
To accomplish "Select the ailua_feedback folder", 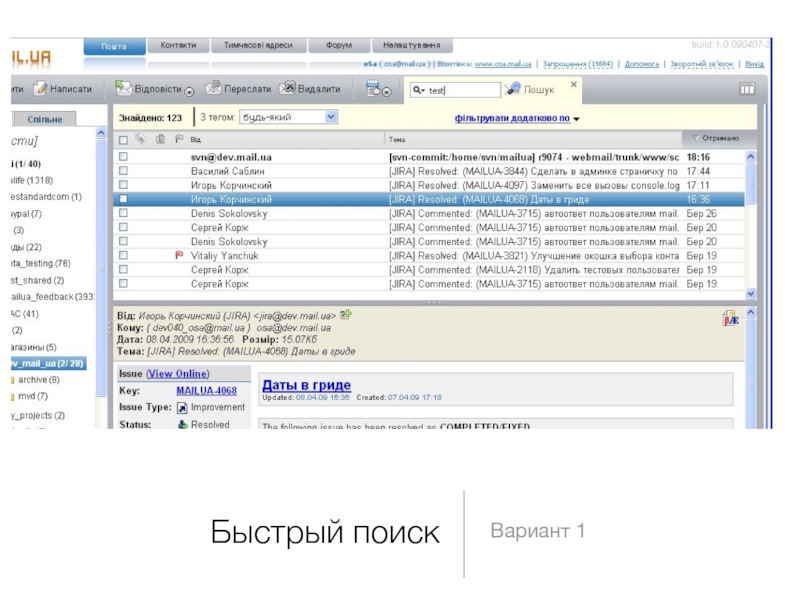I will 53,296.
